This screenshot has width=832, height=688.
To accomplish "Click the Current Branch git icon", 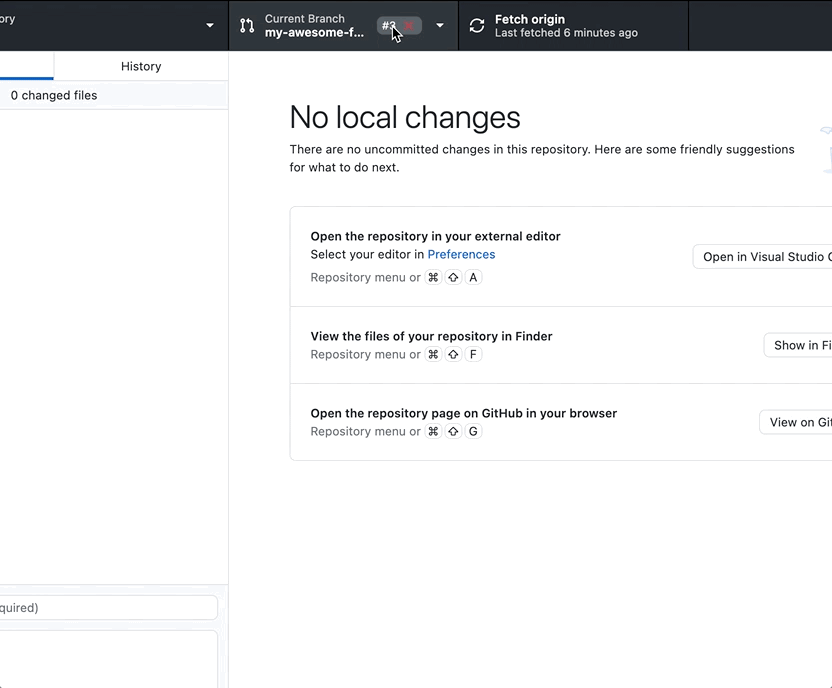I will point(247,26).
